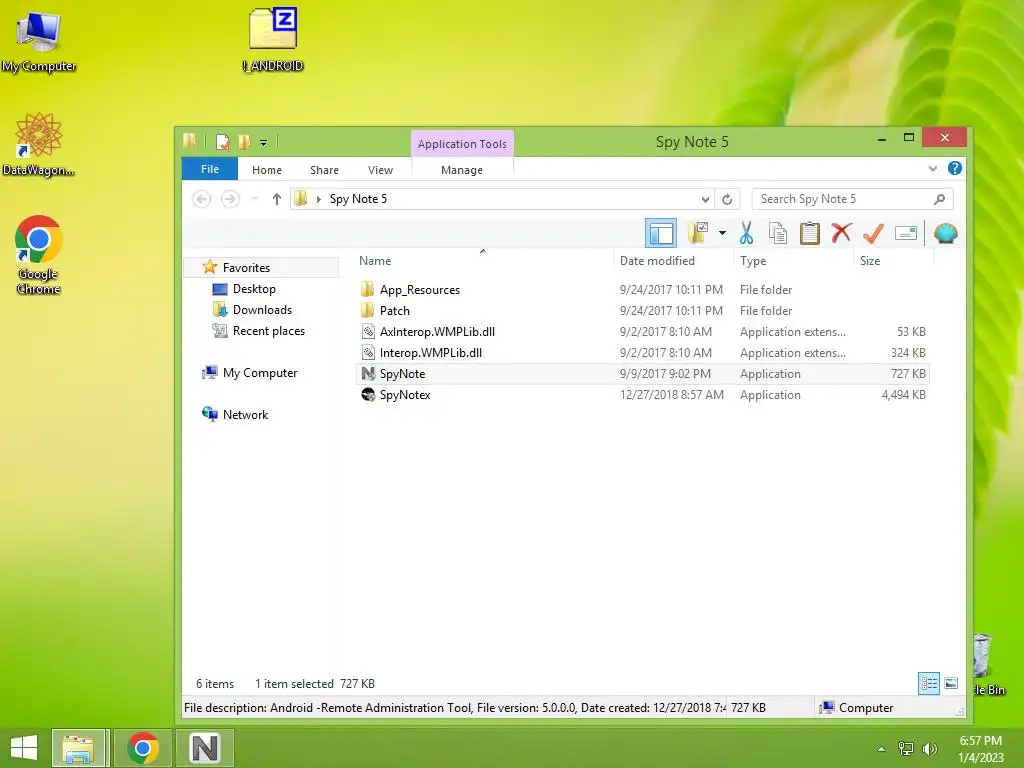Select the My Computer desktop icon
The width and height of the screenshot is (1024, 768).
coord(39,43)
